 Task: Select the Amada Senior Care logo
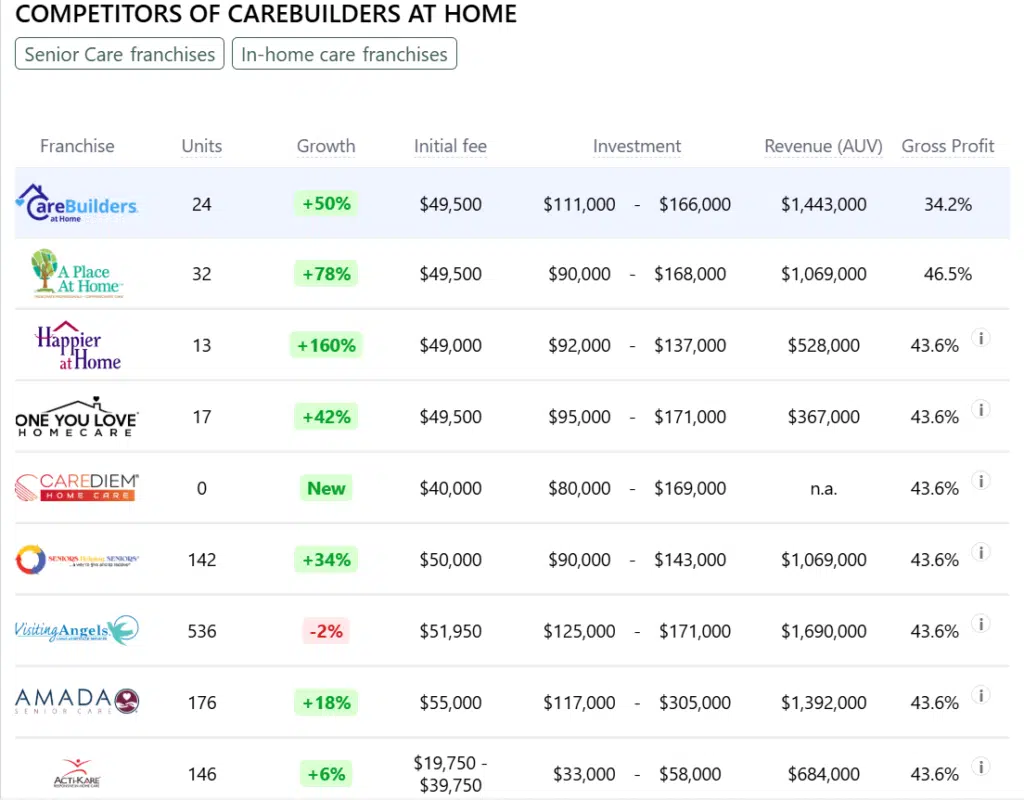[77, 702]
